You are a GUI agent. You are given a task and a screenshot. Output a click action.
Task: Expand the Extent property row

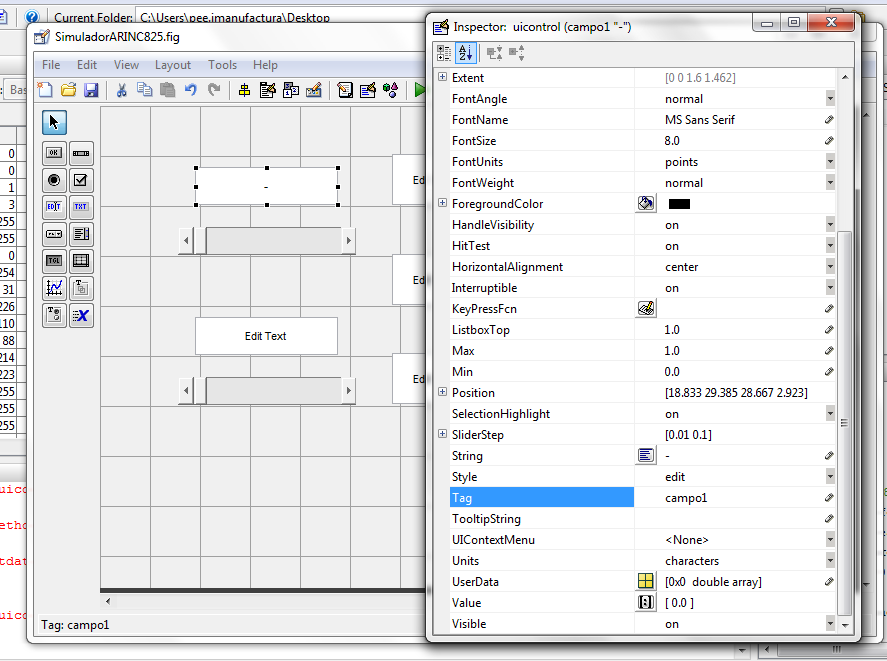click(442, 77)
